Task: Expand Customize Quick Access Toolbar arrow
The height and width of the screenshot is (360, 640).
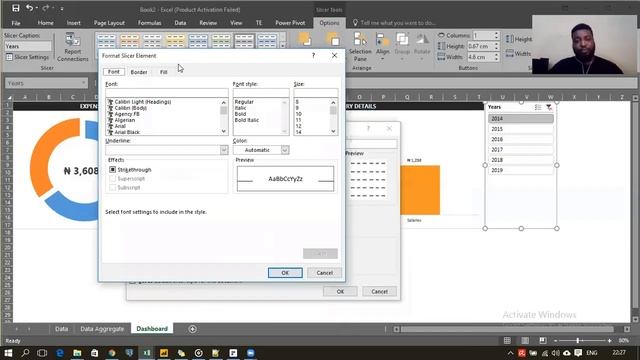Action: coord(62,8)
